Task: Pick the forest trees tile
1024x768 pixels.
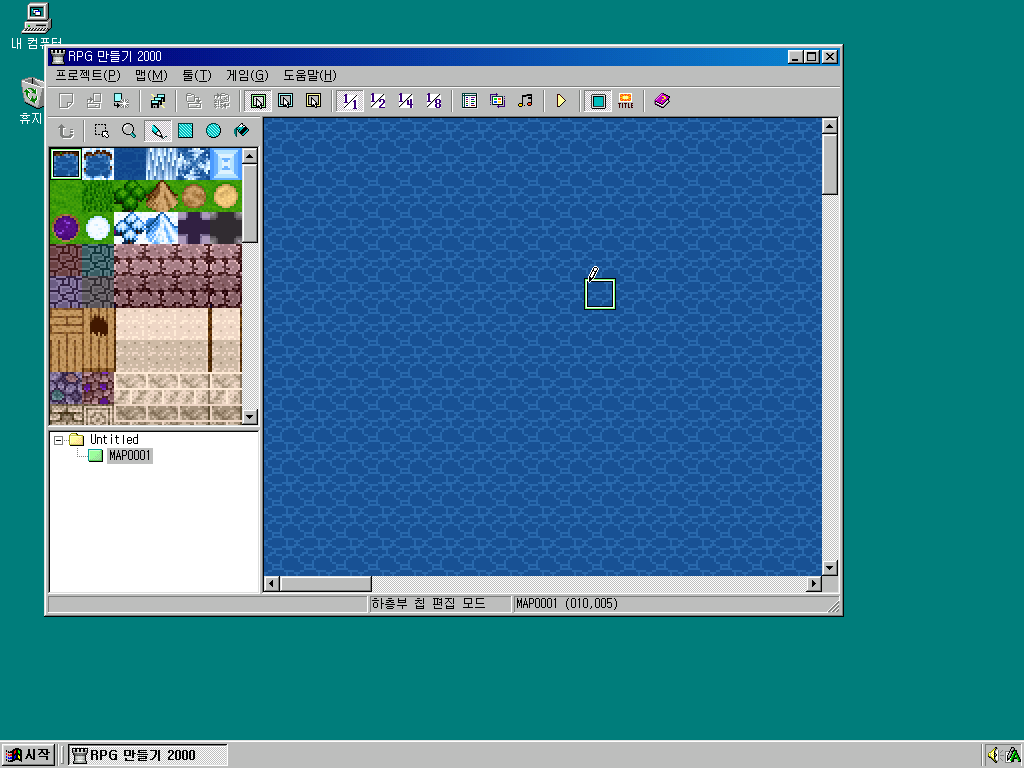Action: (130, 196)
